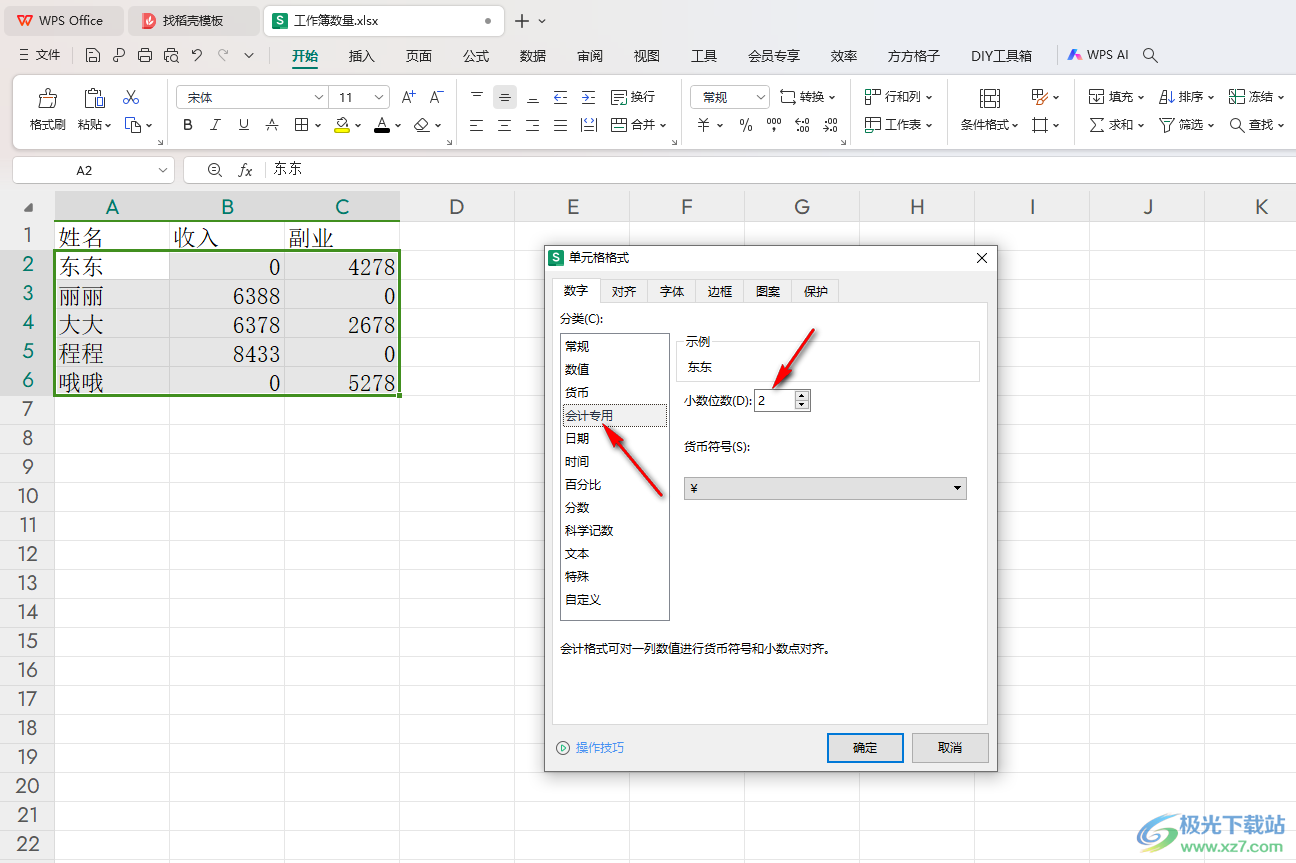The width and height of the screenshot is (1296, 863).
Task: Decrease indent in the alignment group
Action: (561, 97)
